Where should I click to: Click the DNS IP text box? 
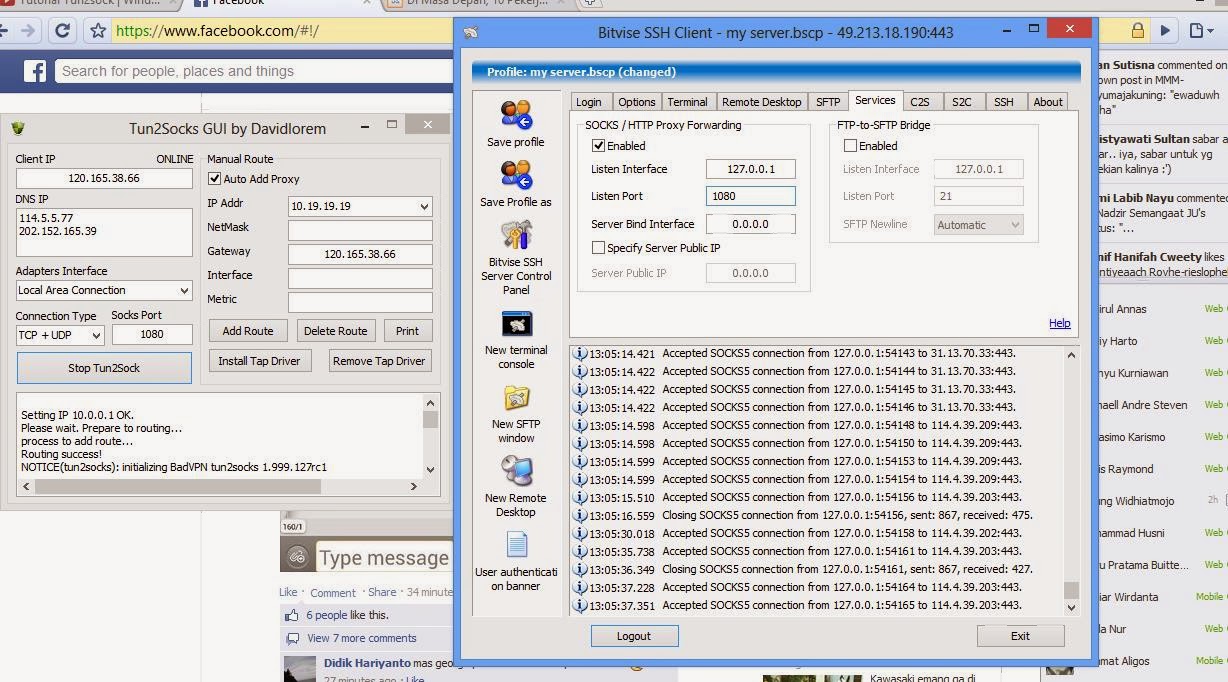click(104, 232)
